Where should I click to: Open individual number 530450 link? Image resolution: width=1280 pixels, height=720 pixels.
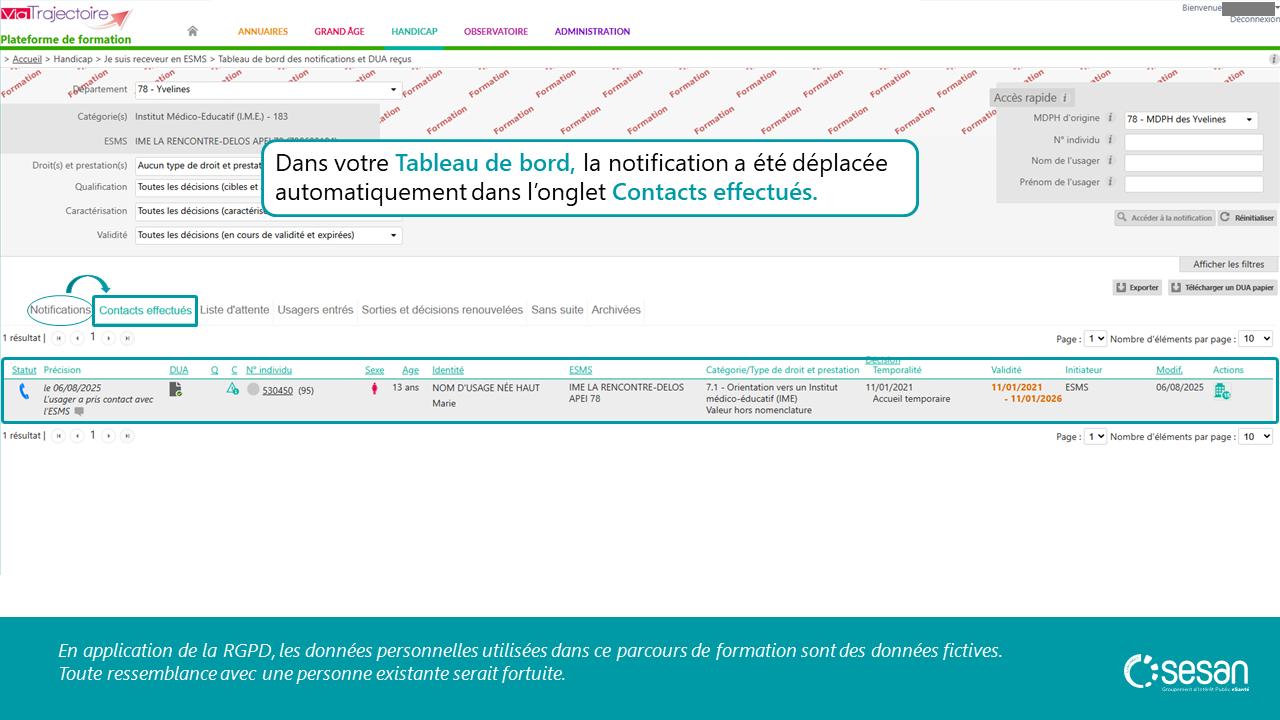277,391
